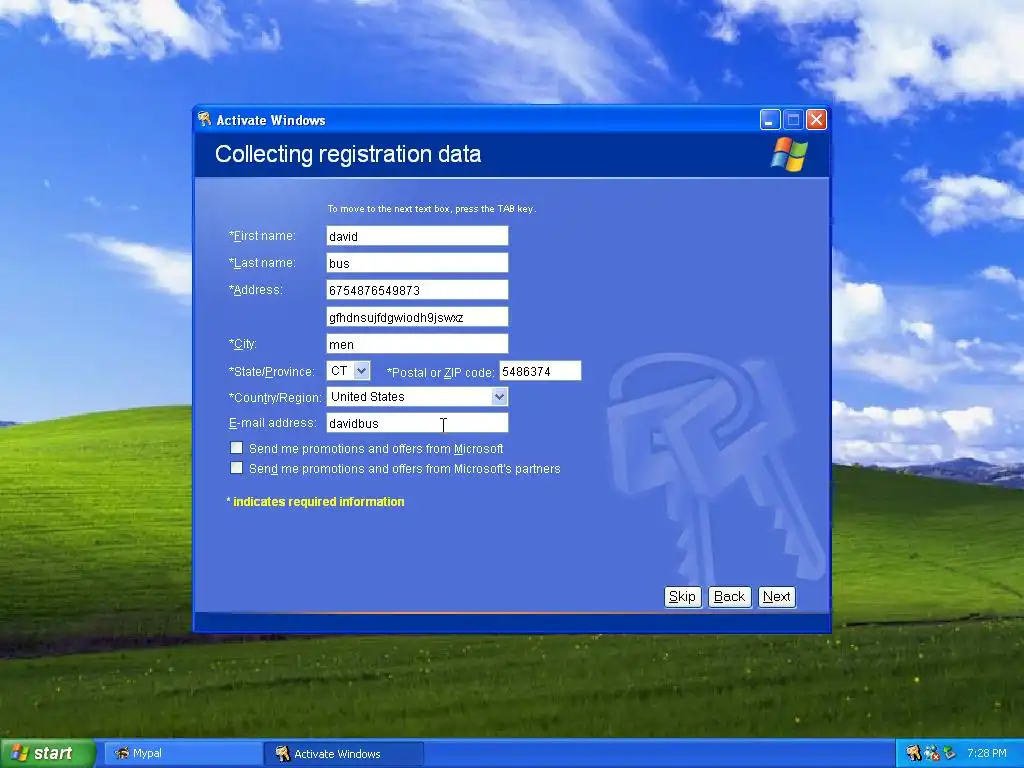Screen dimensions: 1024x768
Task: Click the tray icon just left of the clock
Action: point(950,753)
